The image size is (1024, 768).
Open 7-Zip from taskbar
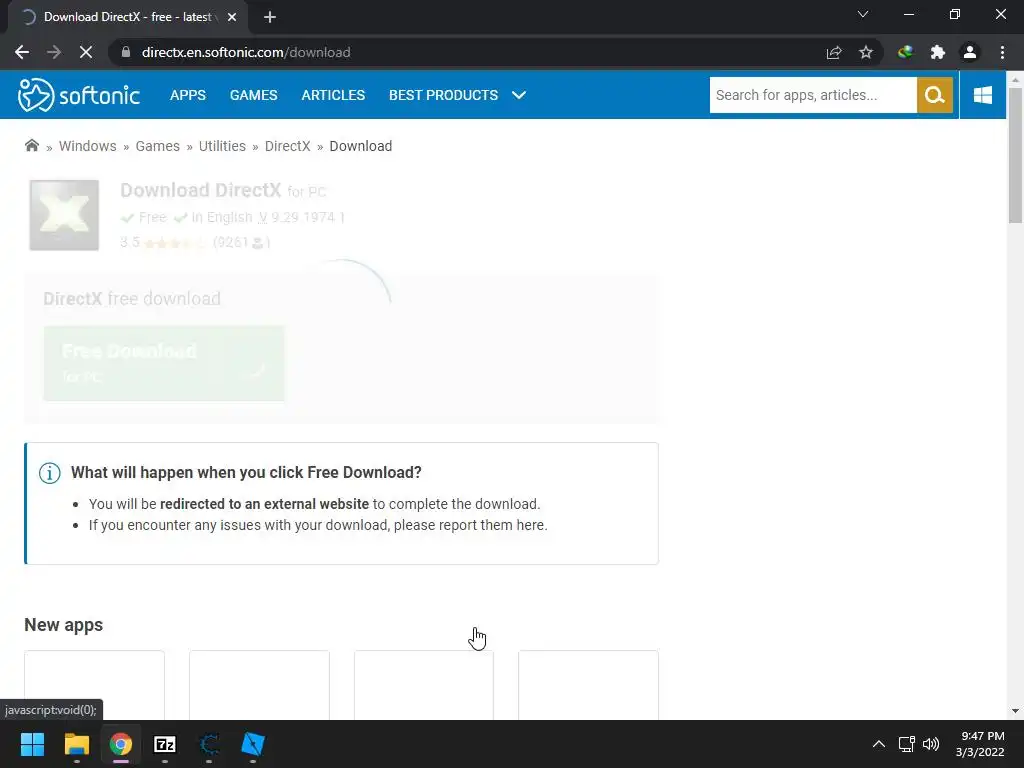click(x=165, y=744)
